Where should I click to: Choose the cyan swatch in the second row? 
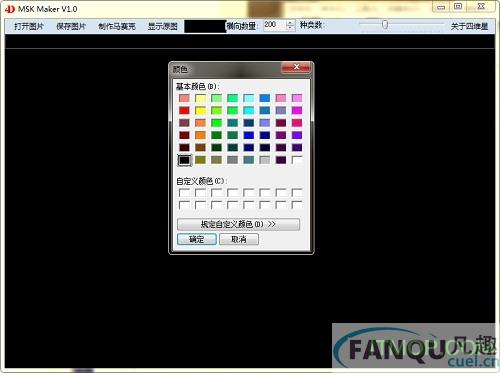249,110
